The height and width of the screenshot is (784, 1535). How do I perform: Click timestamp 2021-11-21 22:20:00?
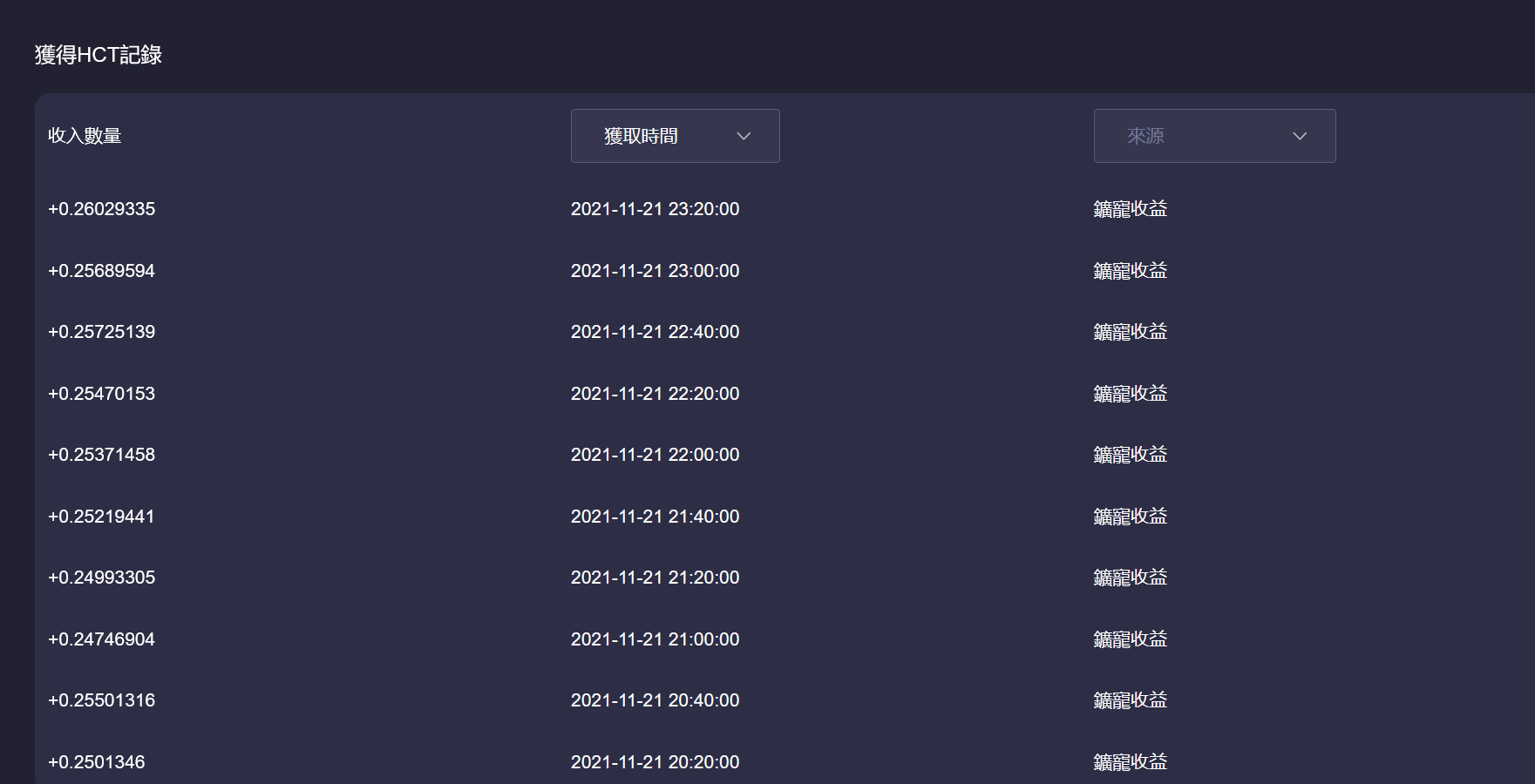pyautogui.click(x=655, y=394)
